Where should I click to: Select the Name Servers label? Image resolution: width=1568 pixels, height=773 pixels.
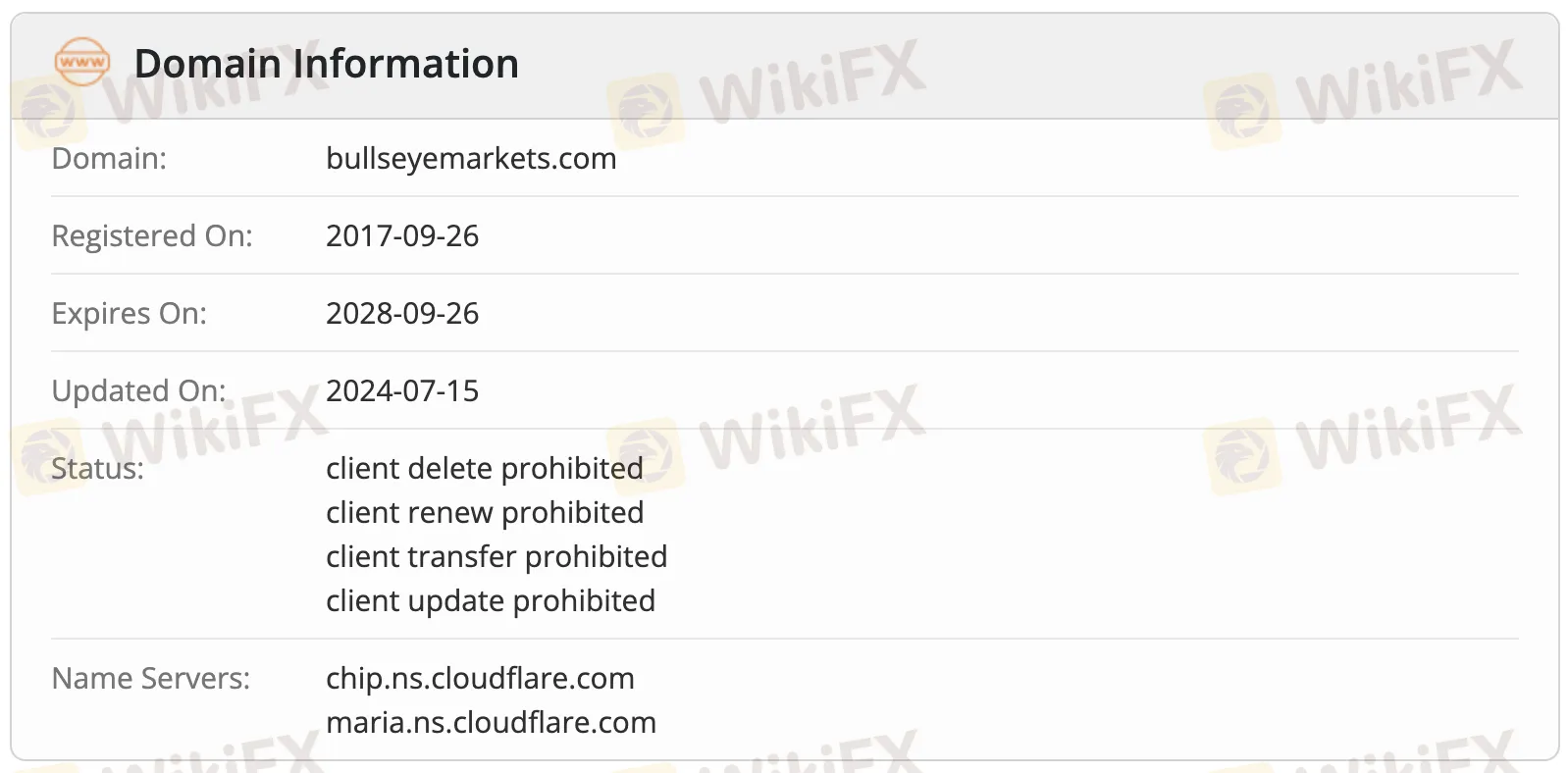tap(151, 678)
